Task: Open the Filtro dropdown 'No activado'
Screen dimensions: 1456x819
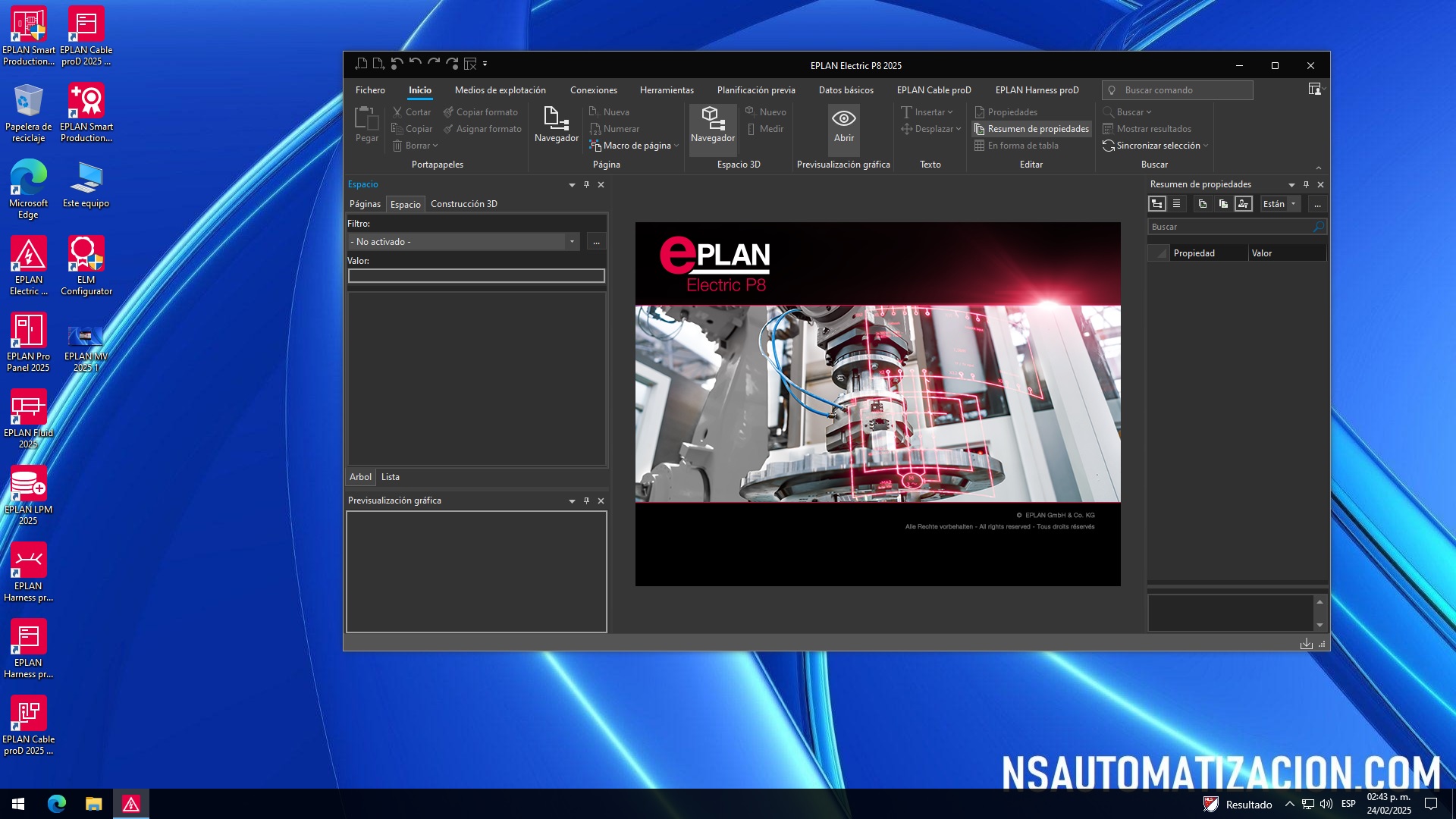Action: click(464, 241)
